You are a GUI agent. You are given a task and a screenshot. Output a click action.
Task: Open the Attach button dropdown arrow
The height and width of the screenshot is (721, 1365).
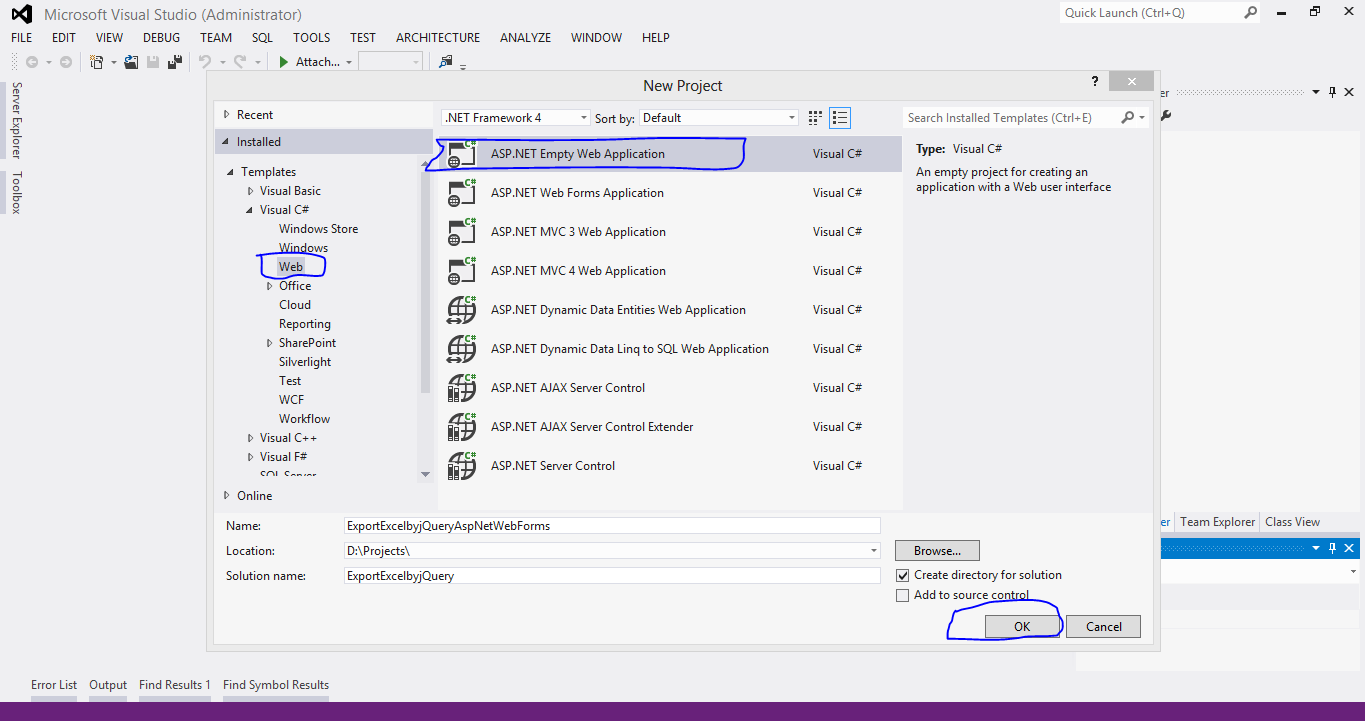tap(349, 62)
